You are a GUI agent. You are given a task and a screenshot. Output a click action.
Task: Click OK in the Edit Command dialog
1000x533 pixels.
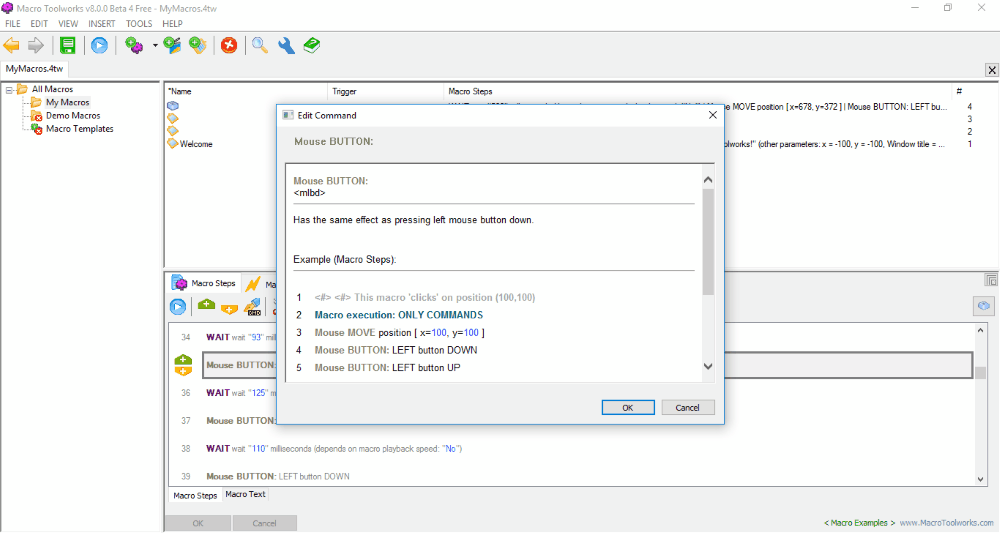pos(628,407)
